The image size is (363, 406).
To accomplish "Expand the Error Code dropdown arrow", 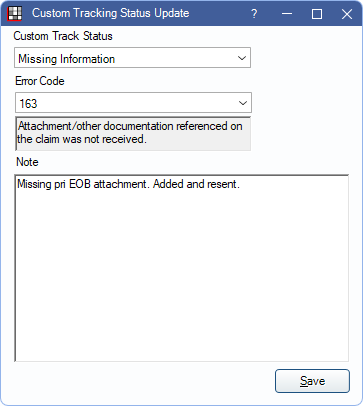I will pyautogui.click(x=243, y=103).
